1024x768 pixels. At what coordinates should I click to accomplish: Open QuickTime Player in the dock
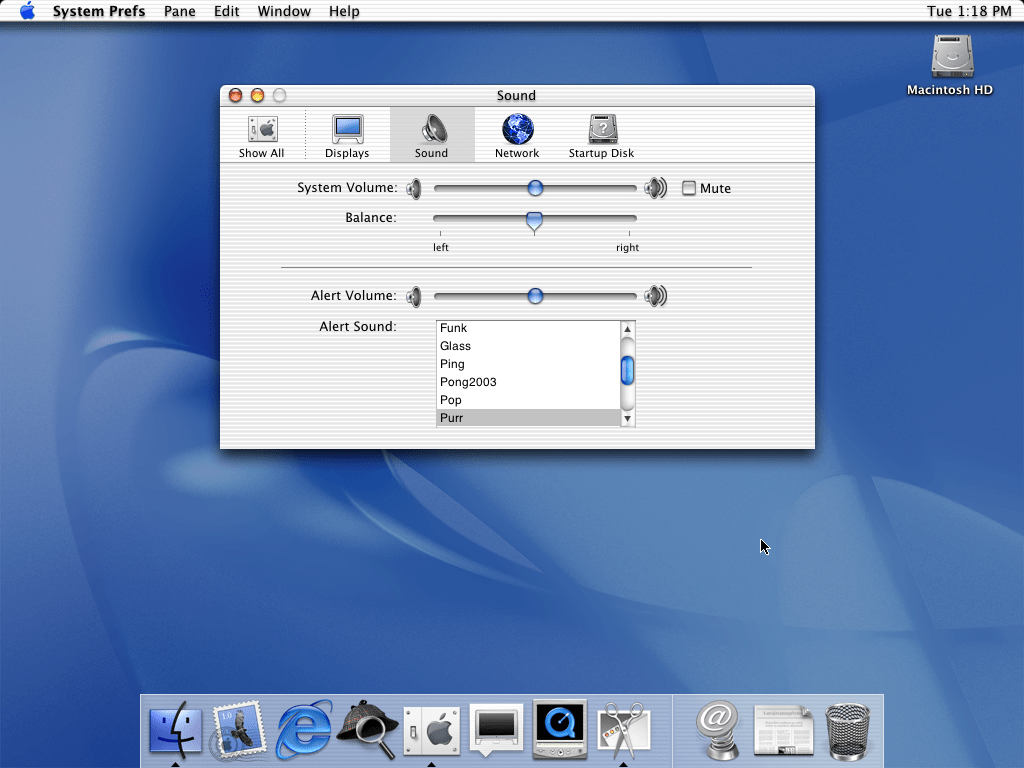coord(560,729)
